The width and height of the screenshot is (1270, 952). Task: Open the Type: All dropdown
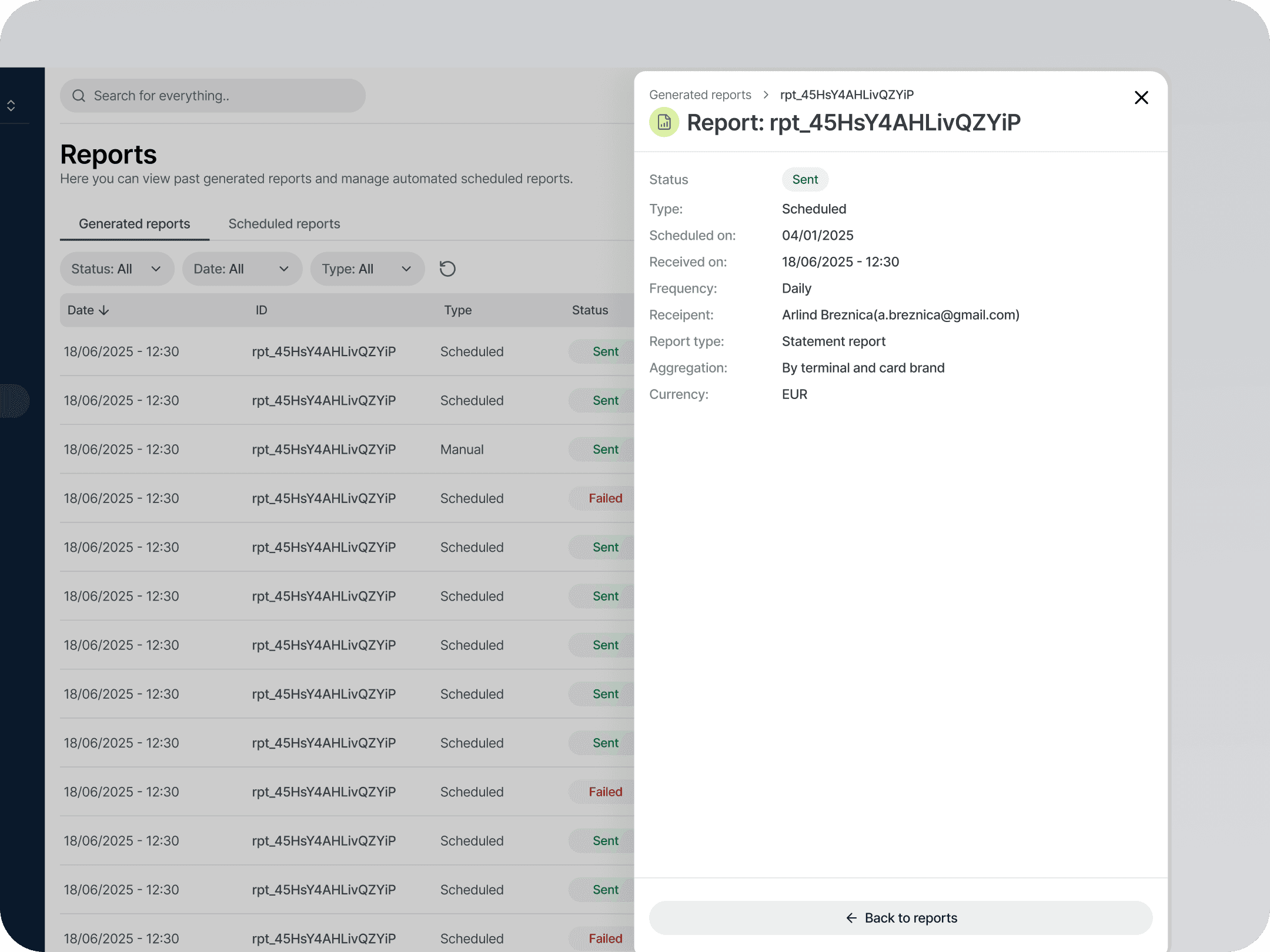367,269
